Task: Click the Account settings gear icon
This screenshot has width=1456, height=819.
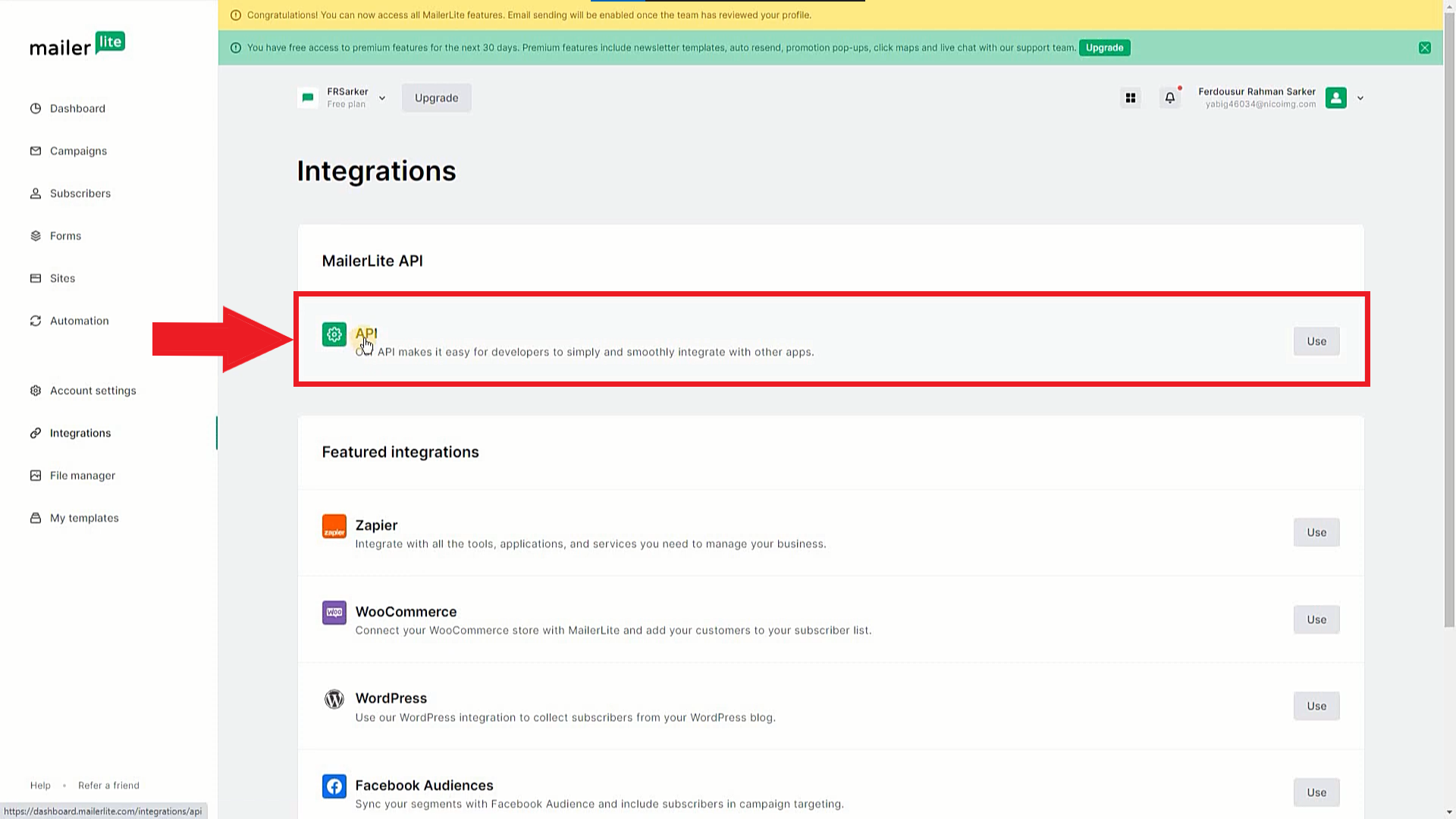Action: pyautogui.click(x=36, y=391)
